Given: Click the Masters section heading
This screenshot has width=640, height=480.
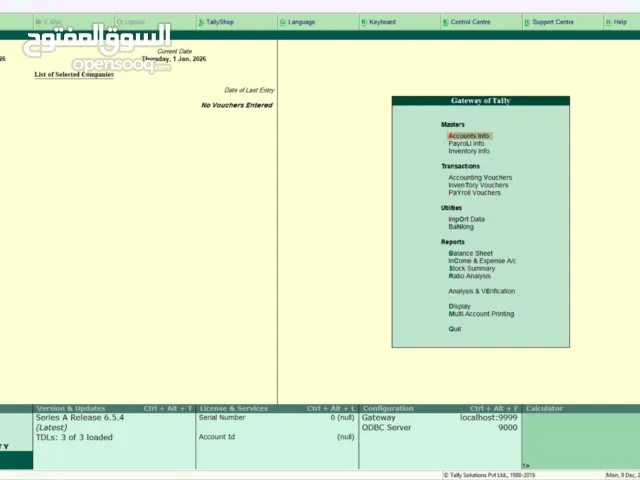Looking at the screenshot, I should tap(453, 124).
